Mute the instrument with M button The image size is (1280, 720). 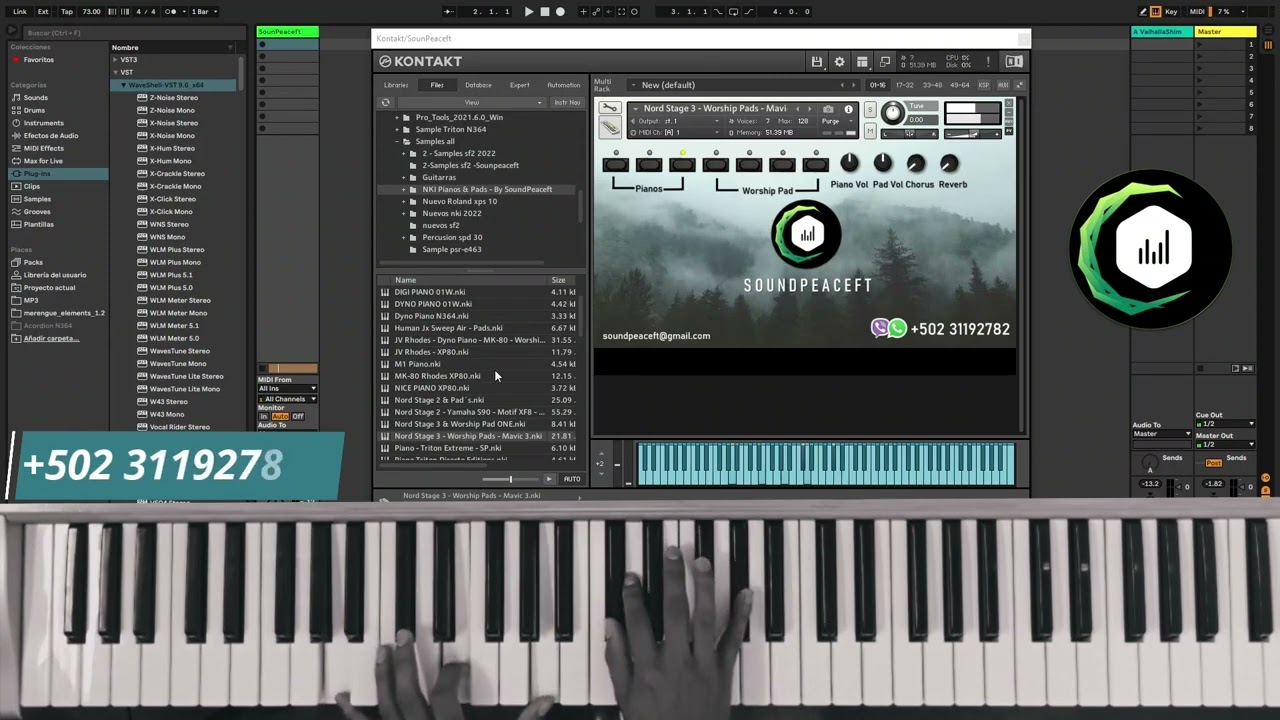pyautogui.click(x=869, y=133)
